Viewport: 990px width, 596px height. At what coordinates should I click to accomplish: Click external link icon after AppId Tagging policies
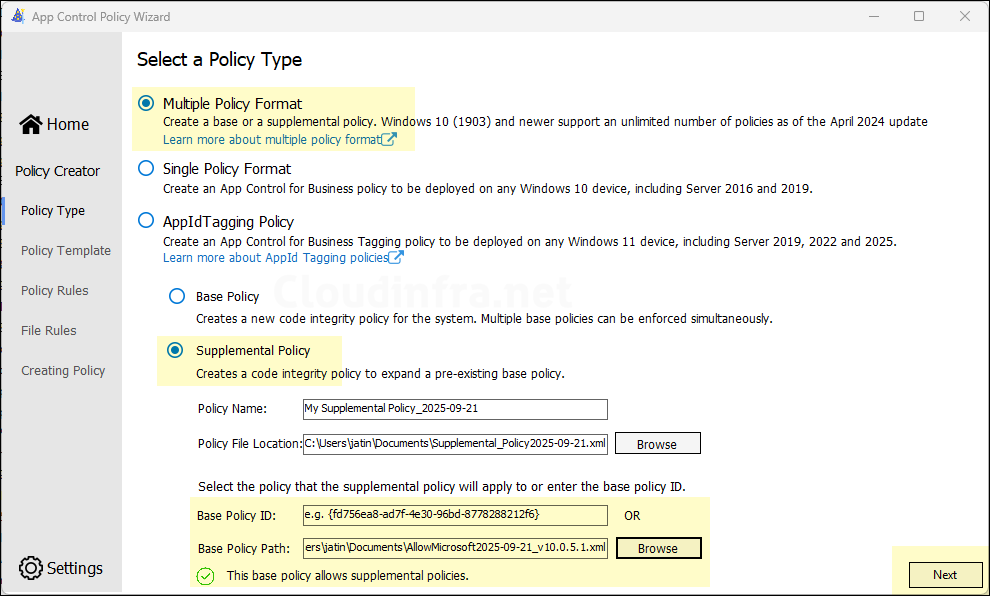coord(396,258)
